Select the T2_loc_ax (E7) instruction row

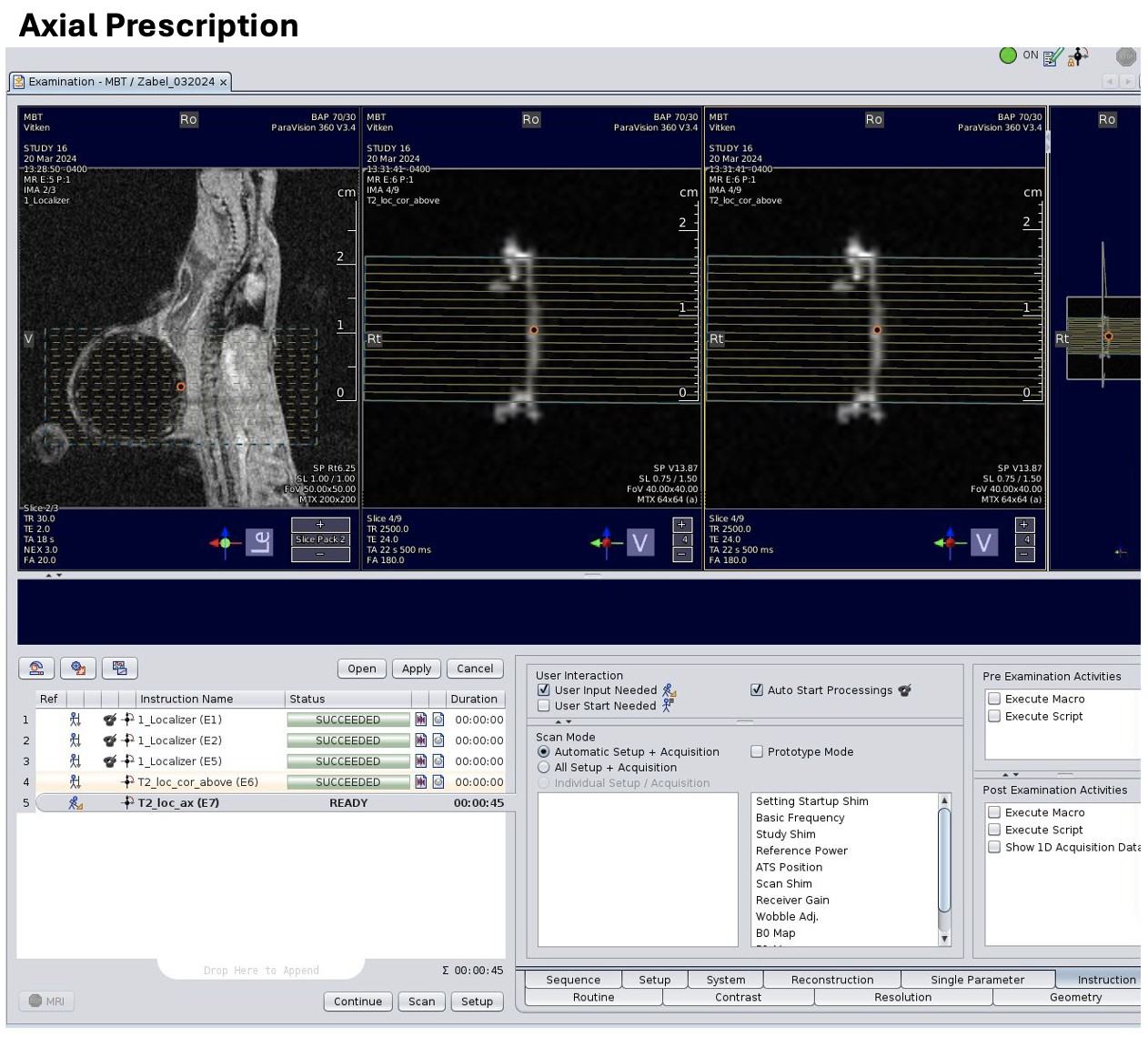click(178, 803)
